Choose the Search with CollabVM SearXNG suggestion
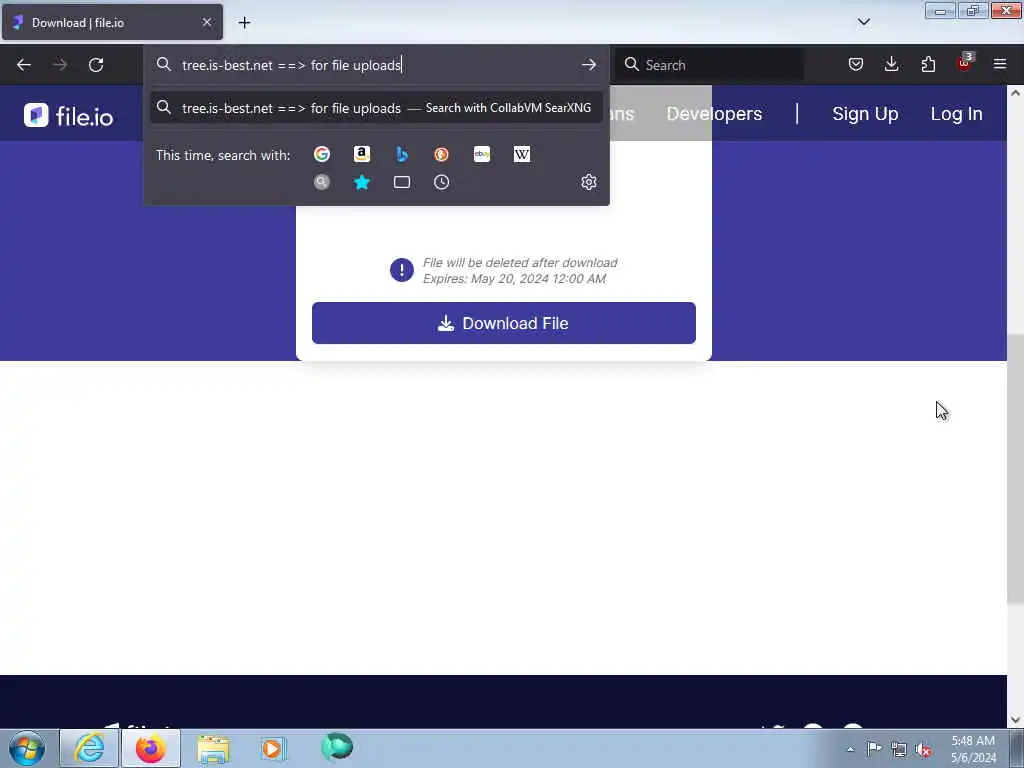Image resolution: width=1024 pixels, height=768 pixels. pos(376,108)
